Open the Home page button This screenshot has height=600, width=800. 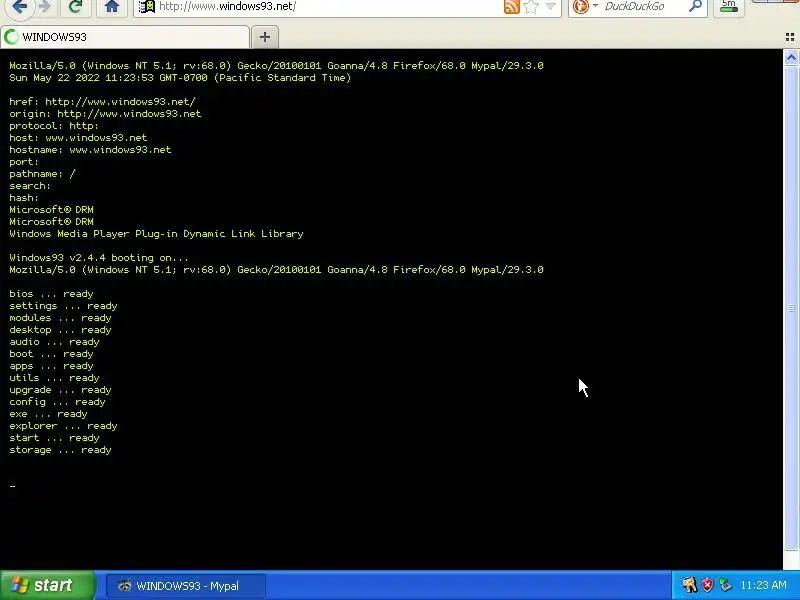112,6
